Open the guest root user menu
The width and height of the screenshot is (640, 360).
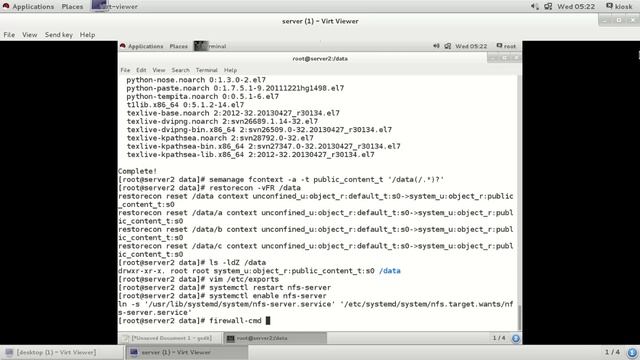click(506, 46)
